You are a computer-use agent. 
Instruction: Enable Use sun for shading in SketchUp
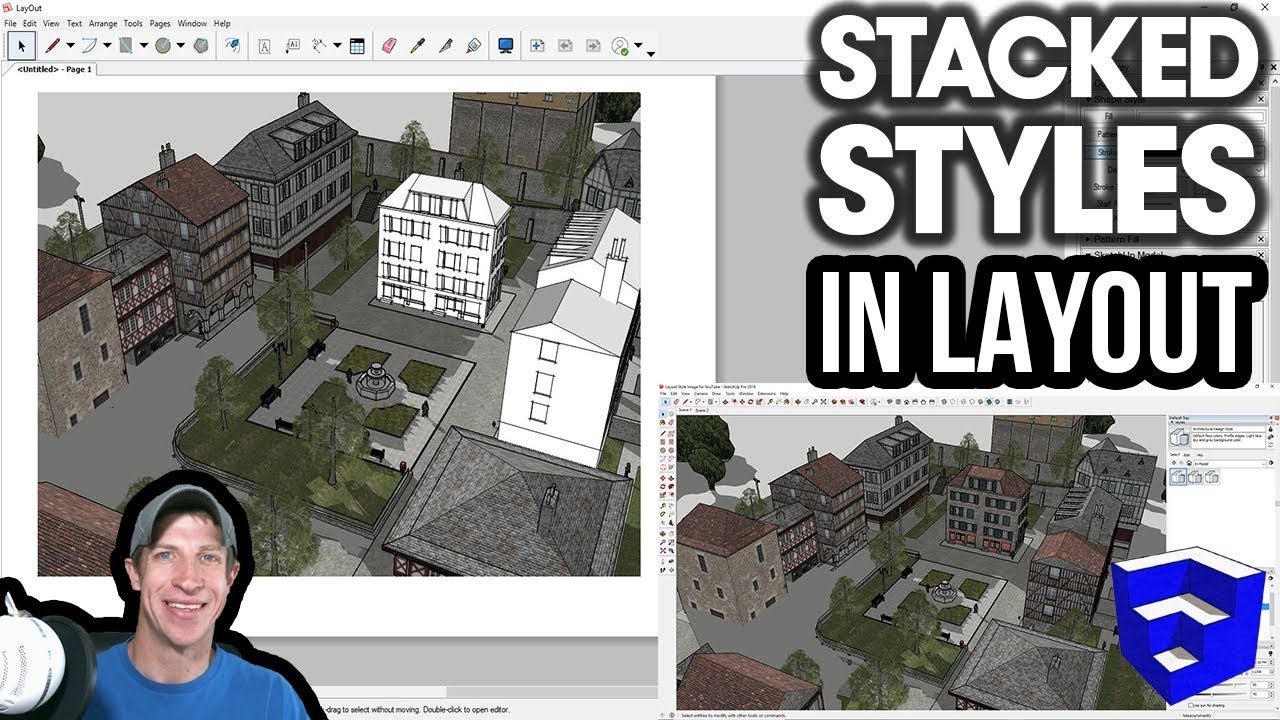(1193, 705)
